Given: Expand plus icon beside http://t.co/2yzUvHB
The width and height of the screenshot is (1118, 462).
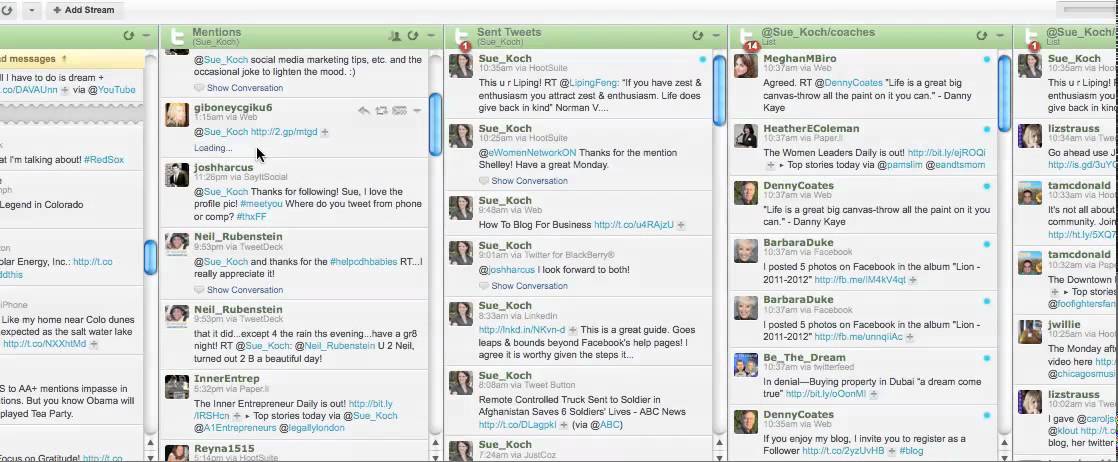Looking at the screenshot, I should (x=891, y=451).
